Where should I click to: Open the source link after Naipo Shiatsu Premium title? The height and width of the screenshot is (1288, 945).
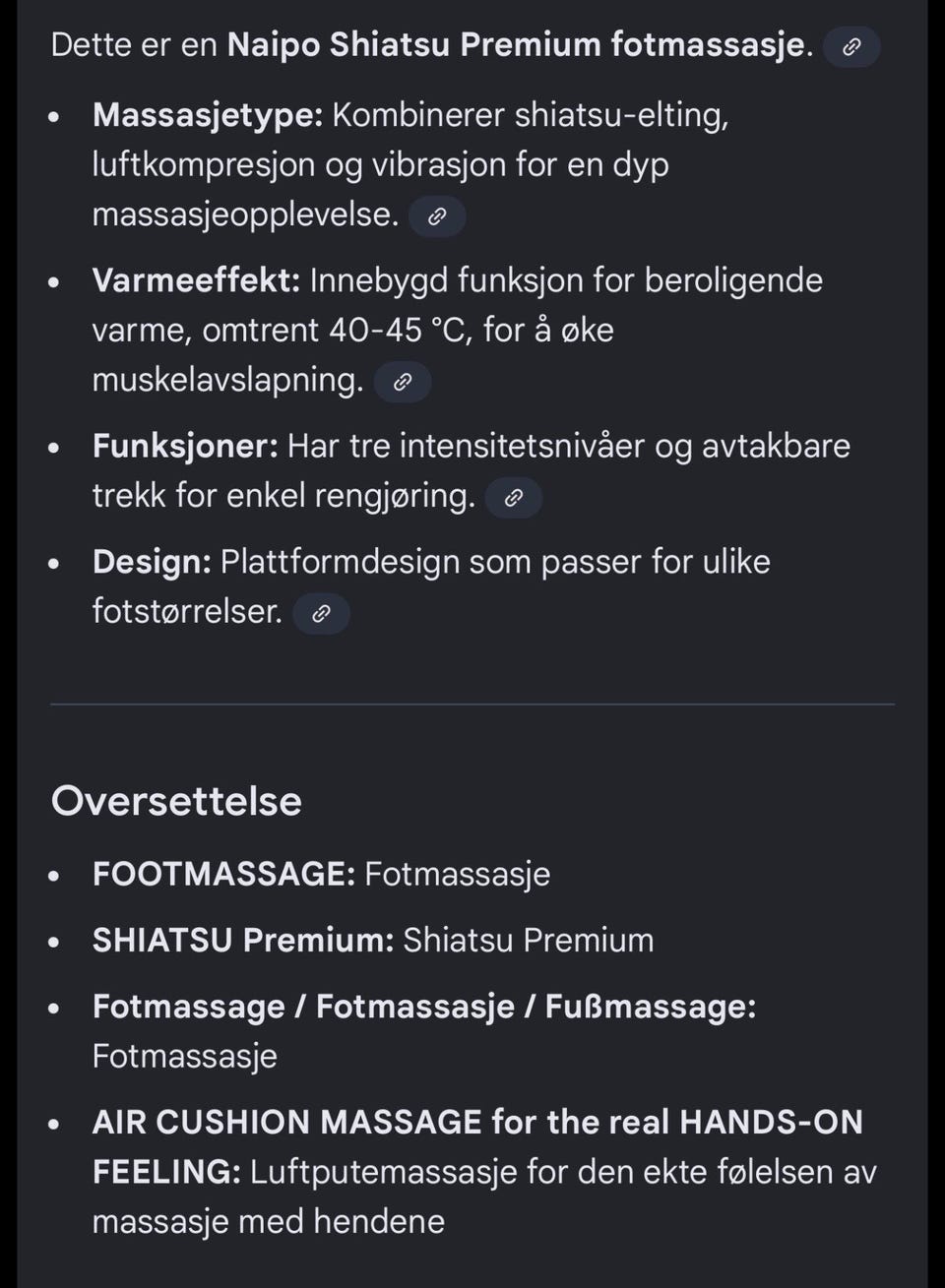[850, 45]
